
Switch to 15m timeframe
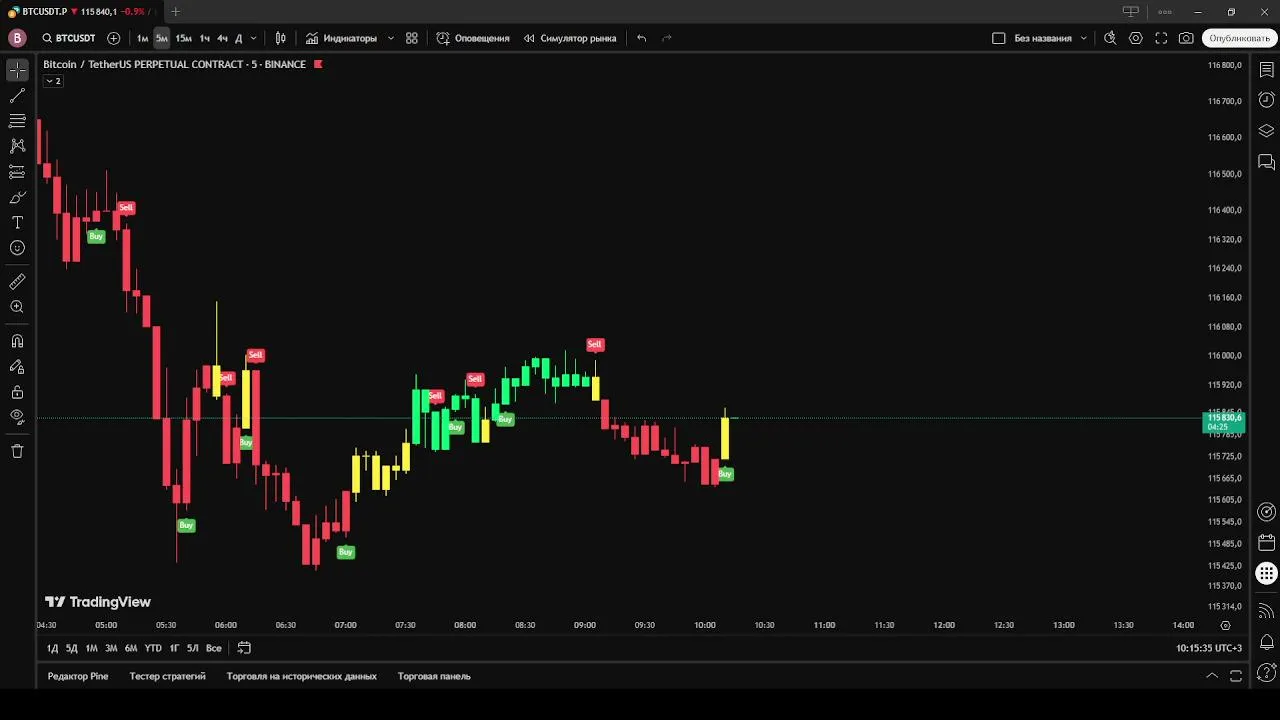click(183, 38)
